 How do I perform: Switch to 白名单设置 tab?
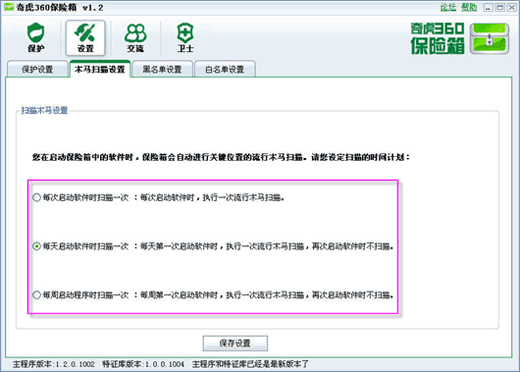click(x=225, y=69)
